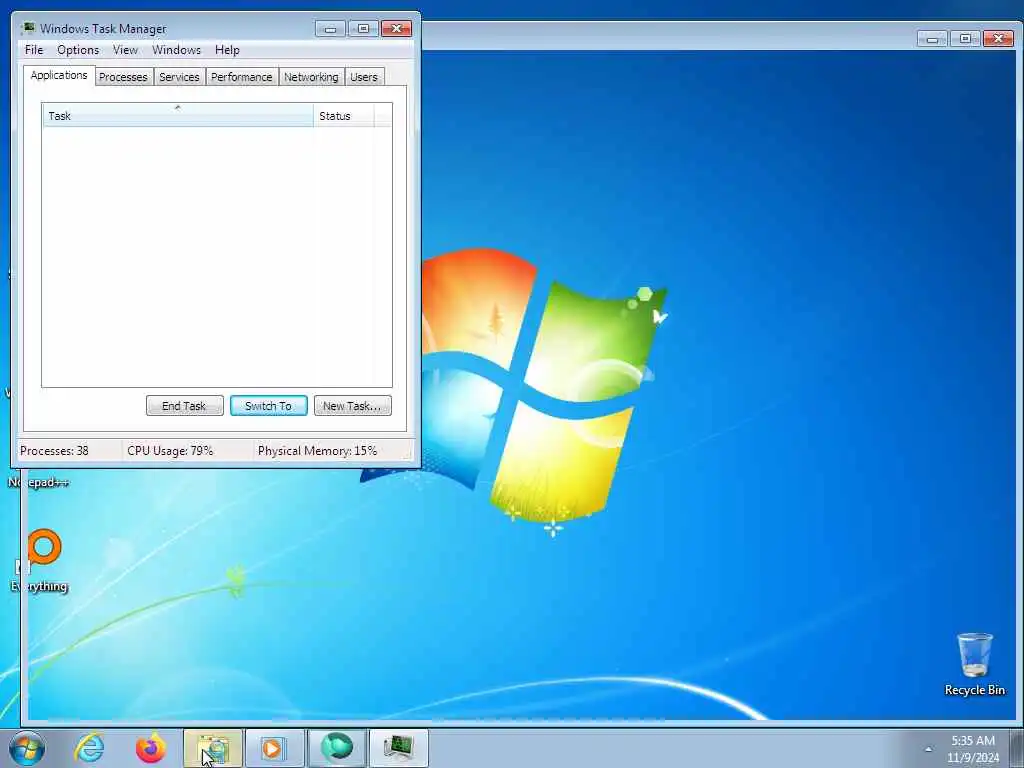
Task: Click CPU Usage: 79% status text
Action: (170, 451)
